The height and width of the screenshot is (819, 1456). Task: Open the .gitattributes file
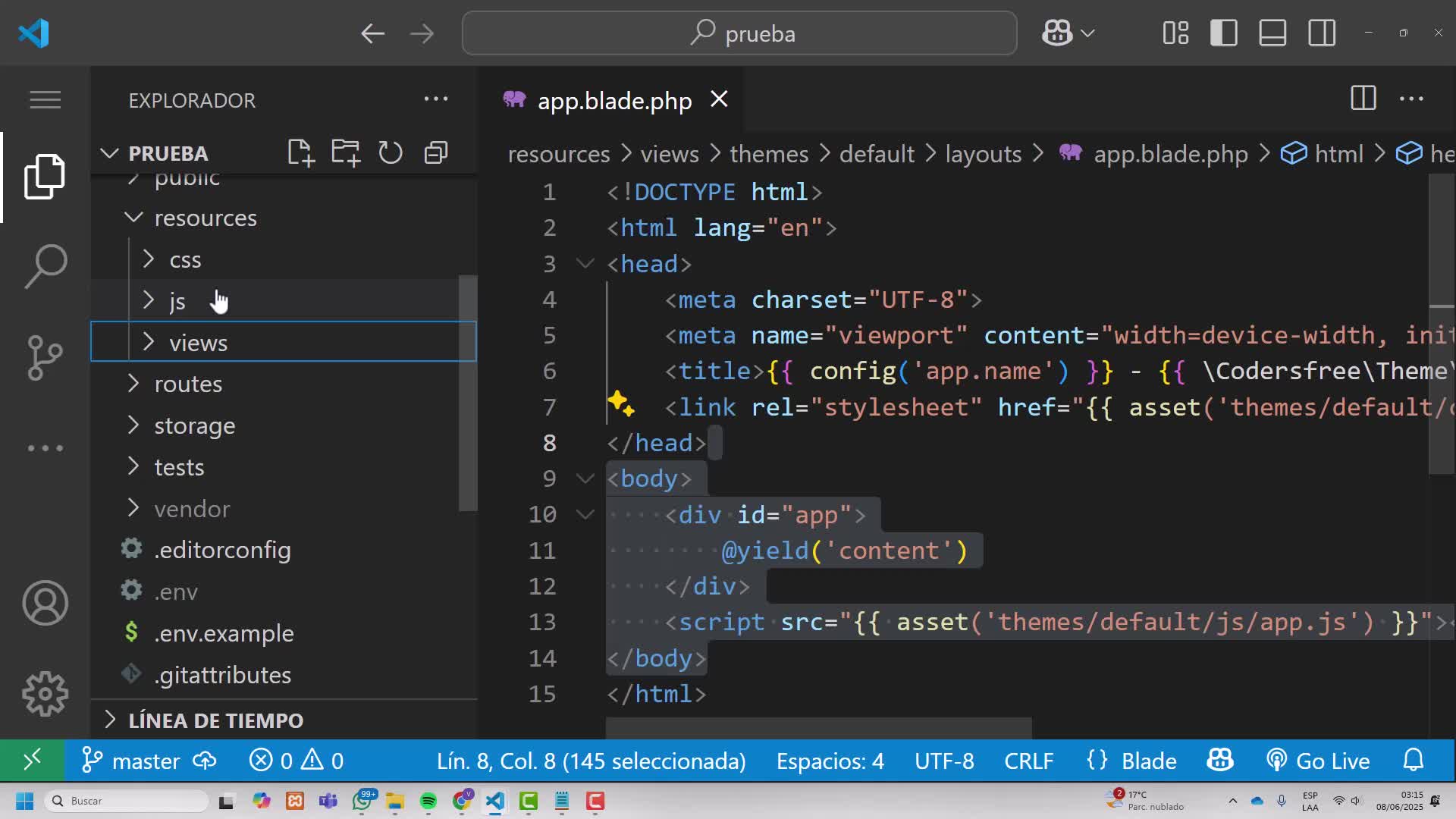tap(283, 675)
